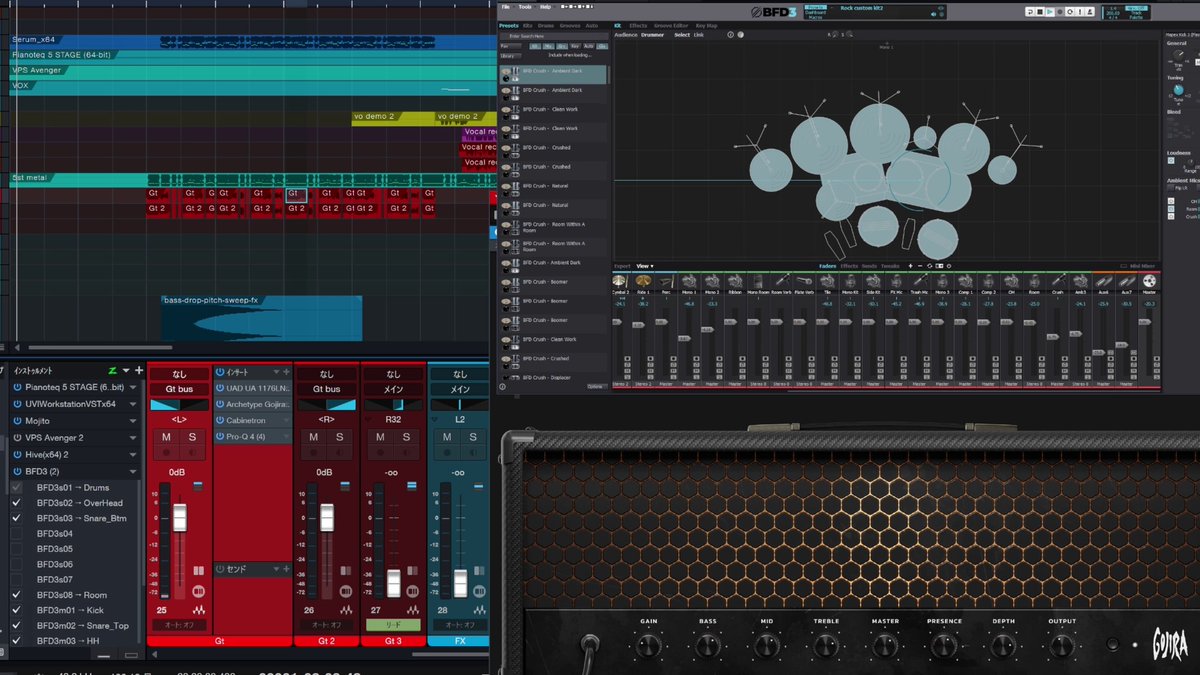This screenshot has width=1200, height=675.
Task: Click Gt 3 automation mode button
Action: (394, 625)
